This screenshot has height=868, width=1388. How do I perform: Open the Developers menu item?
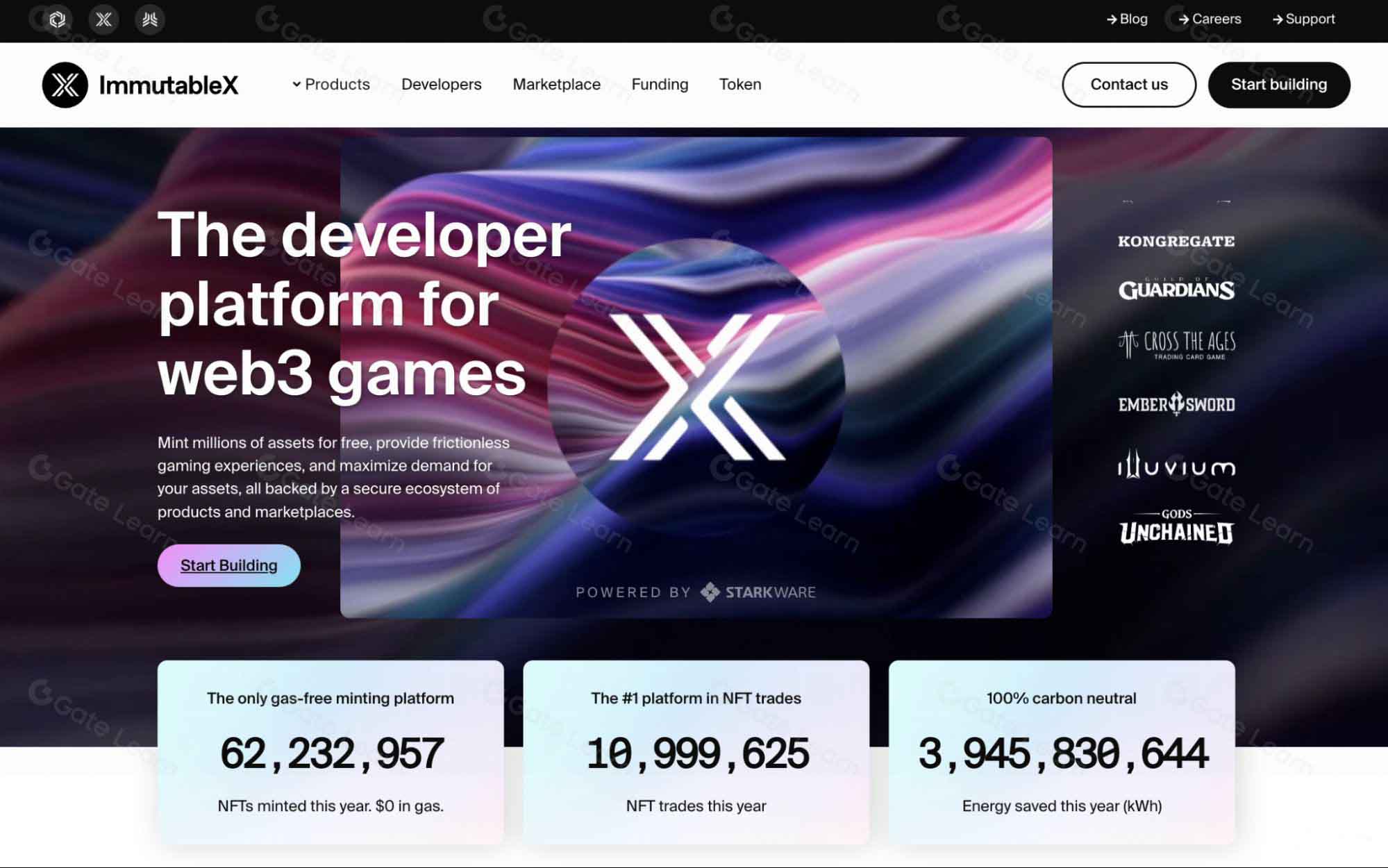441,85
